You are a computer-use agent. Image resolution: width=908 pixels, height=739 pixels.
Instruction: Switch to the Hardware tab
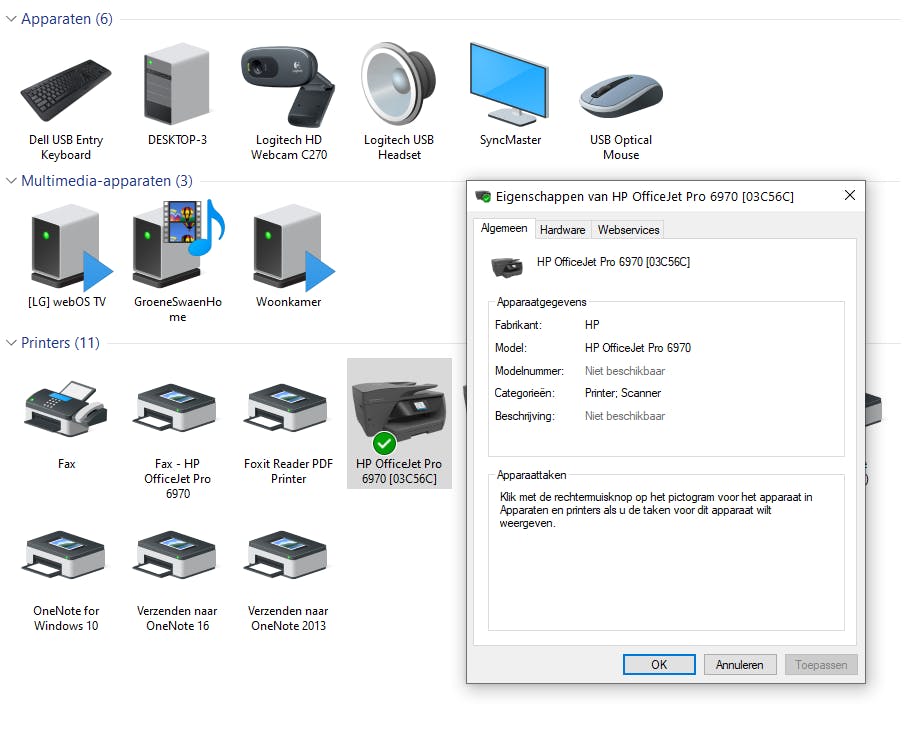point(562,230)
